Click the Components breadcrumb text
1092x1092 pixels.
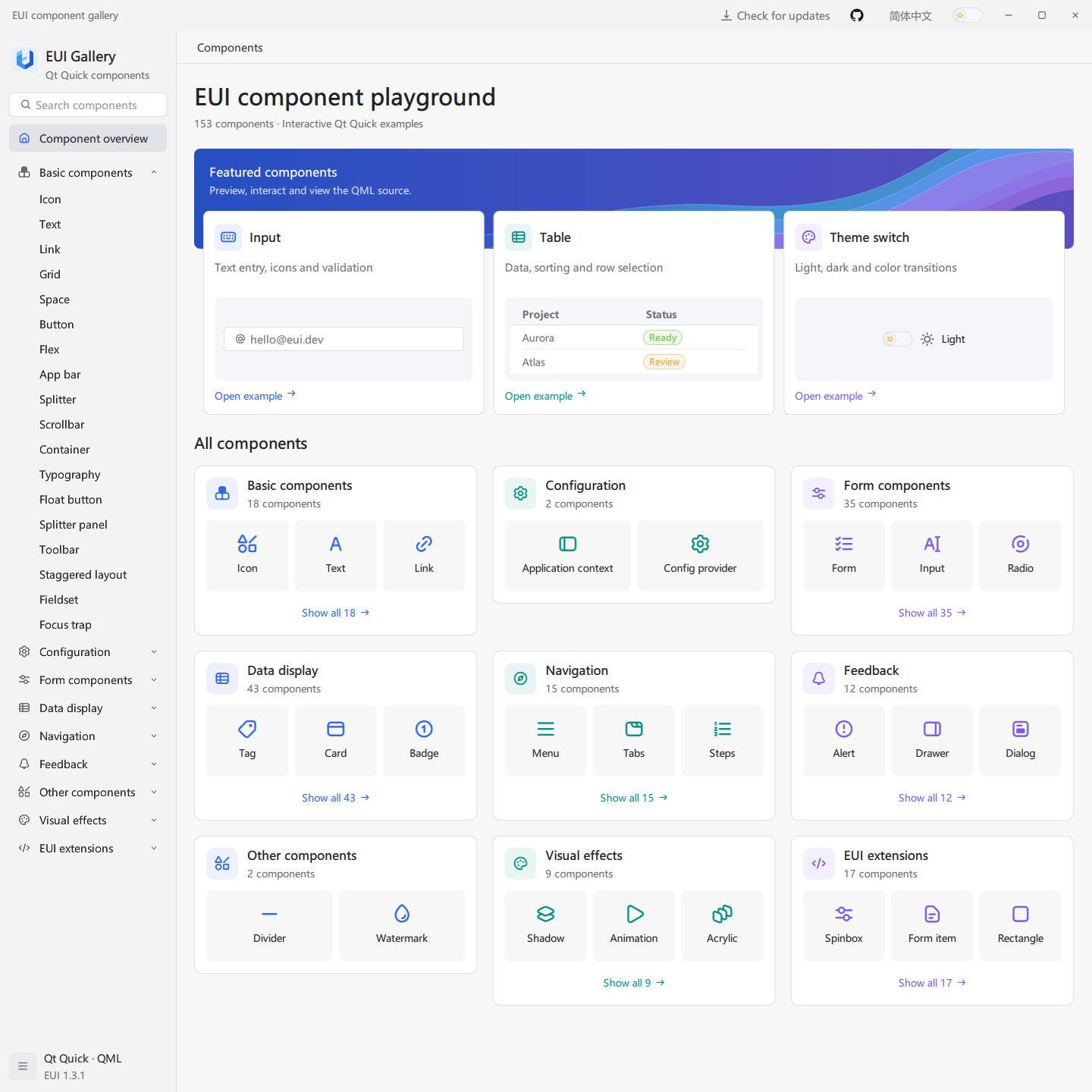click(x=230, y=47)
